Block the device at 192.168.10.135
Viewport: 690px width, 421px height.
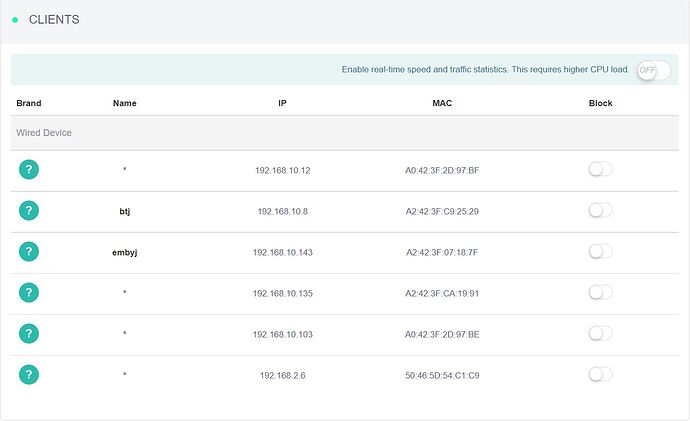[x=600, y=292]
